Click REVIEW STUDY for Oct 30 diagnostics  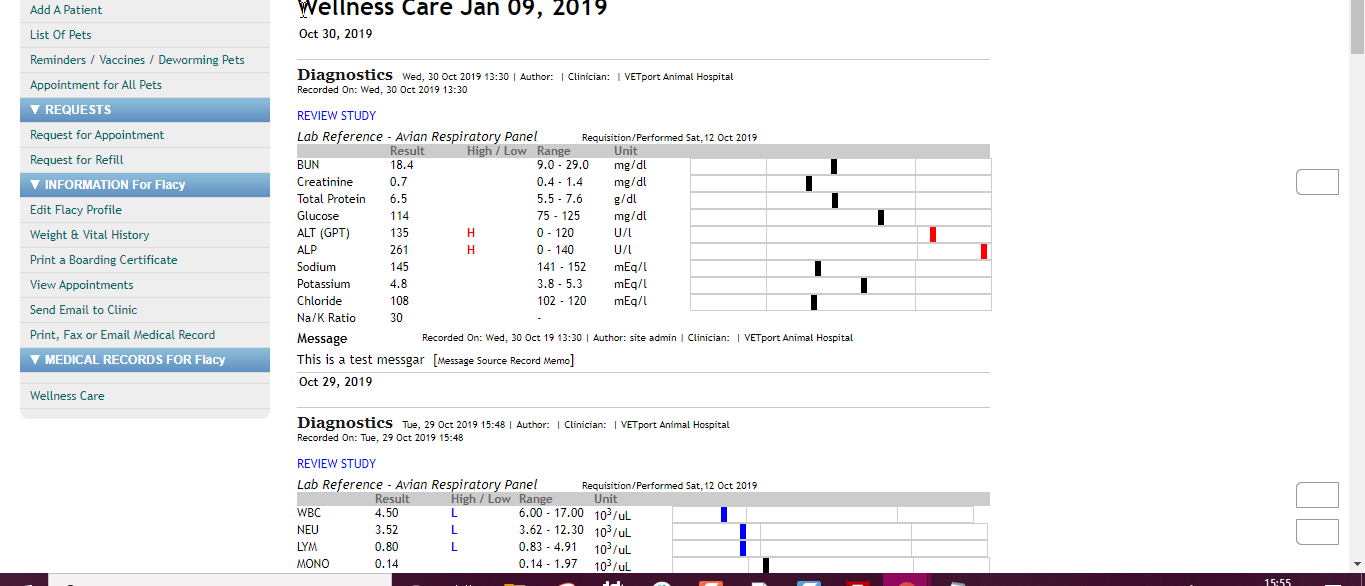tap(336, 116)
